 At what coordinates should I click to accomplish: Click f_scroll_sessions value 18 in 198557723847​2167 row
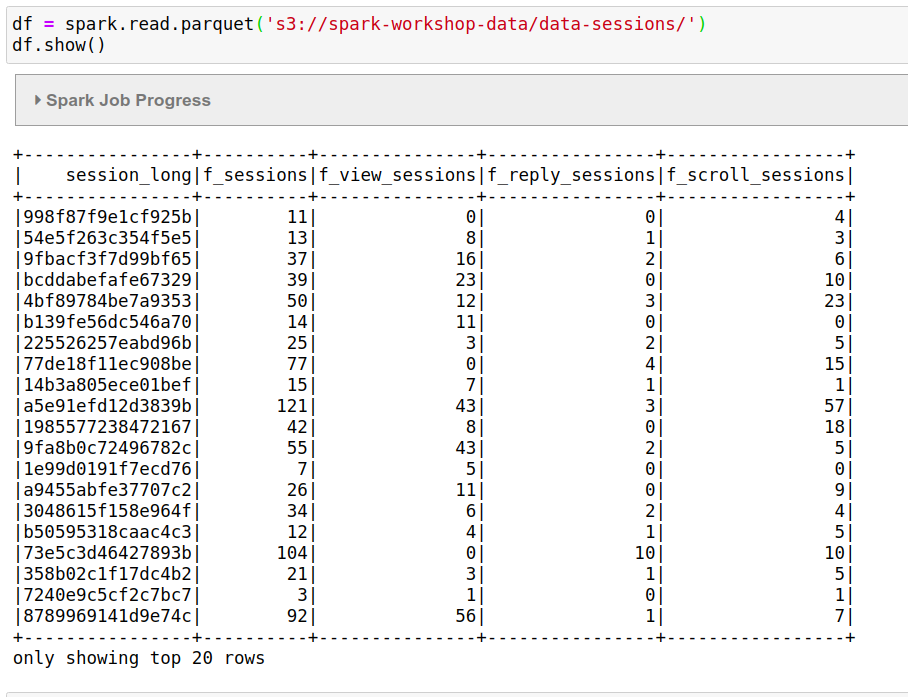(x=834, y=427)
